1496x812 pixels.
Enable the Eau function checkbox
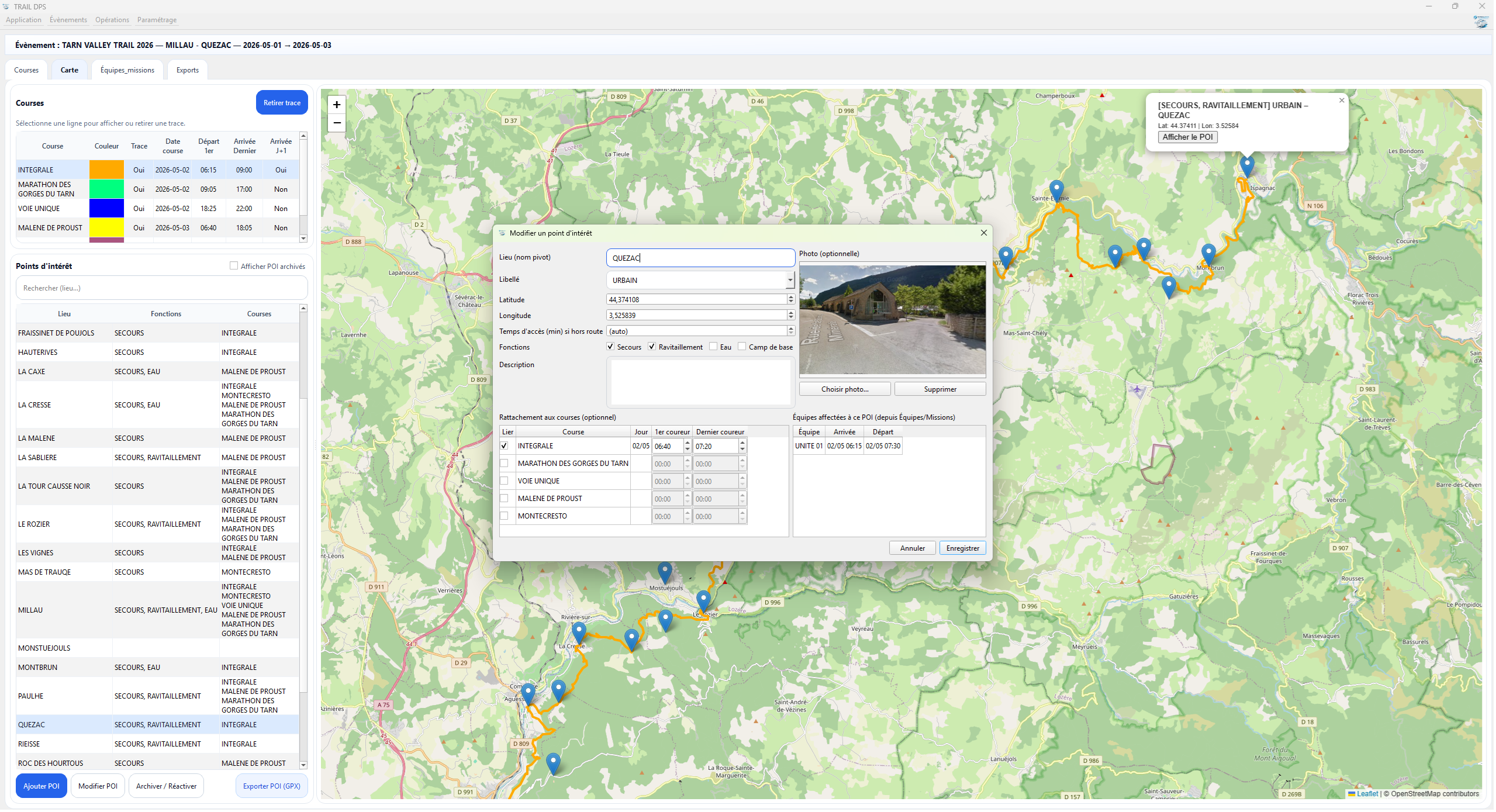(x=713, y=347)
